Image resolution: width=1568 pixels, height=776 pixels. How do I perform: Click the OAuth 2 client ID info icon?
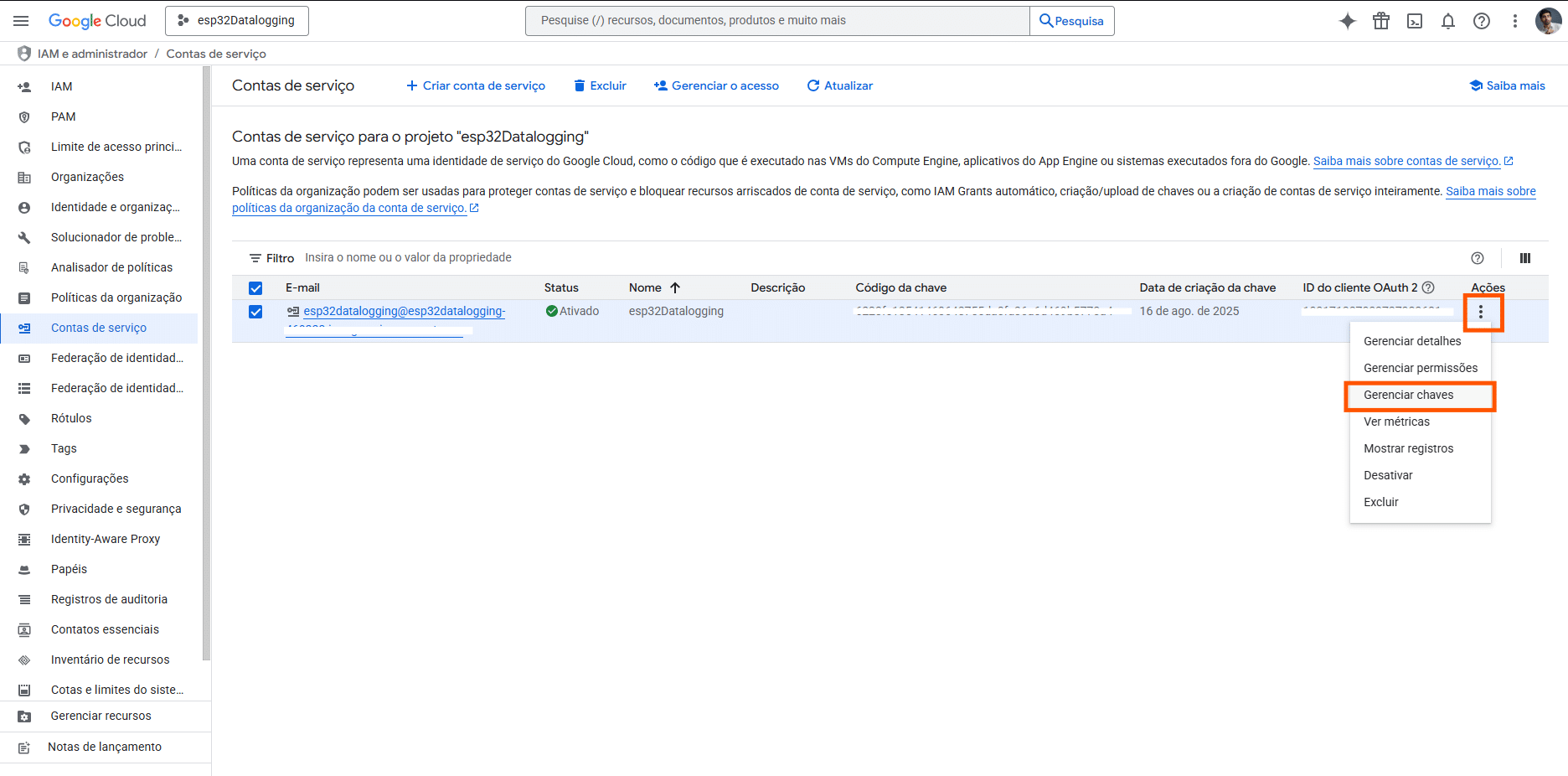point(1428,287)
